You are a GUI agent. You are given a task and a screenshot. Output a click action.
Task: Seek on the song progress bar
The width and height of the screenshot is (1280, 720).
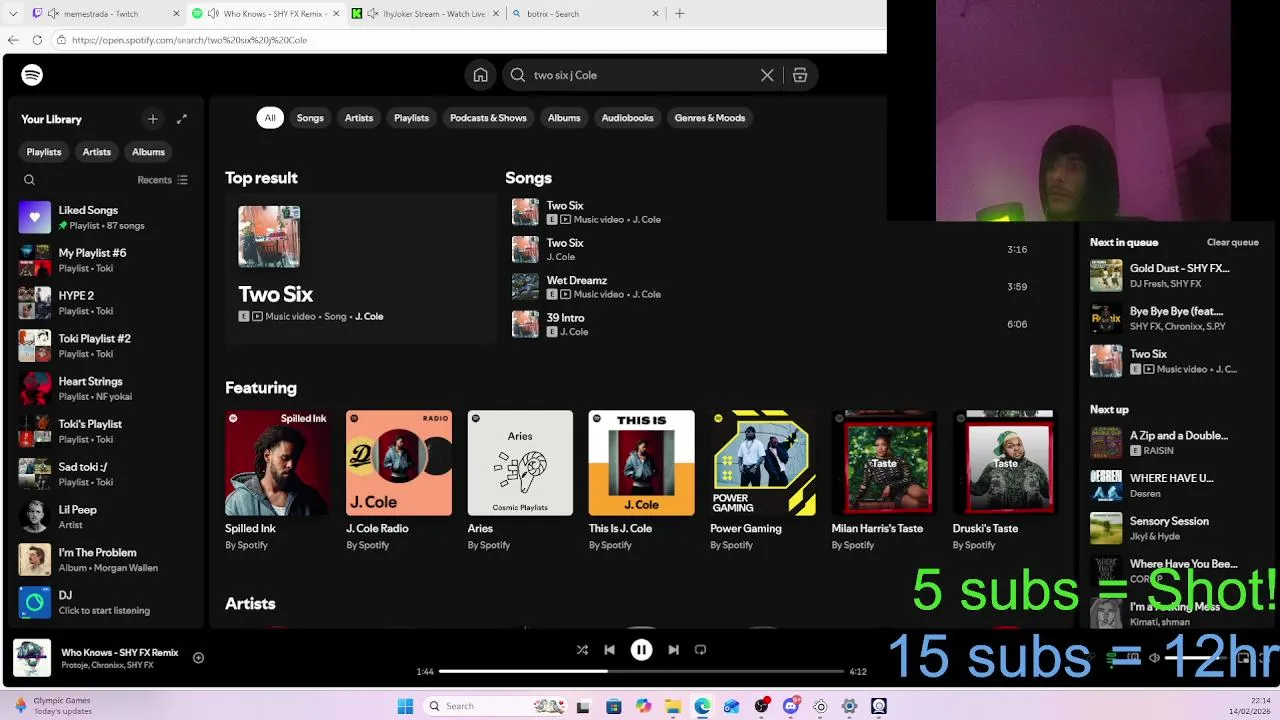(x=641, y=671)
